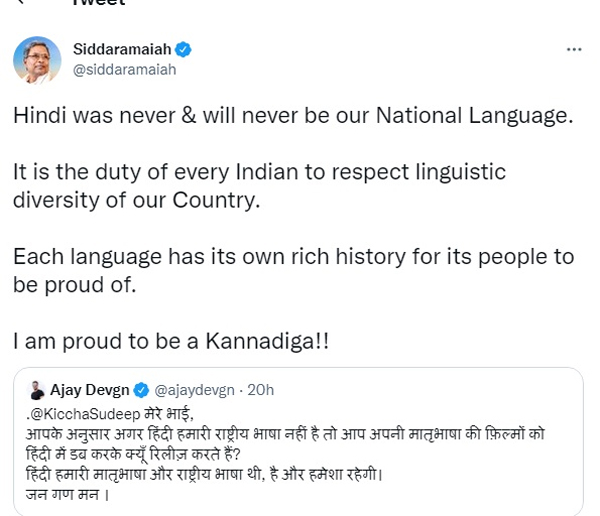
Task: Click Ajay Devgn's small avatar
Action: point(37,390)
